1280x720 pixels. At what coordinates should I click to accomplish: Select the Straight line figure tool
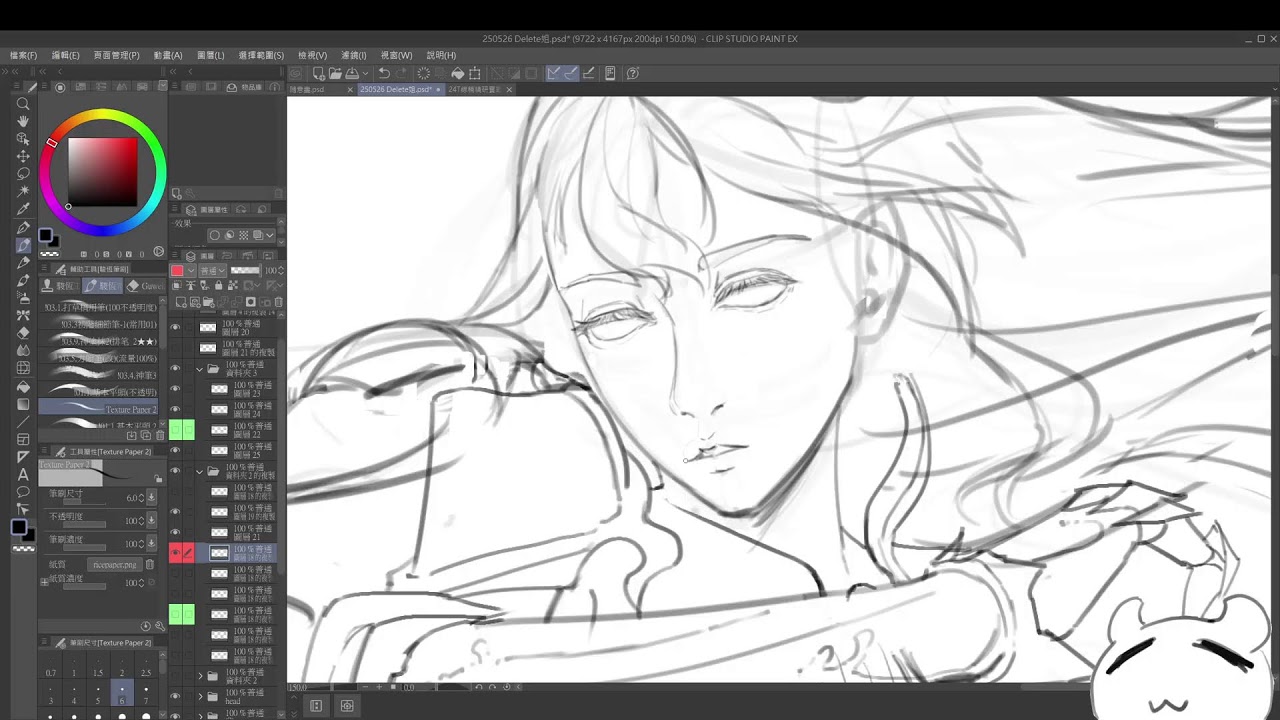pos(23,421)
